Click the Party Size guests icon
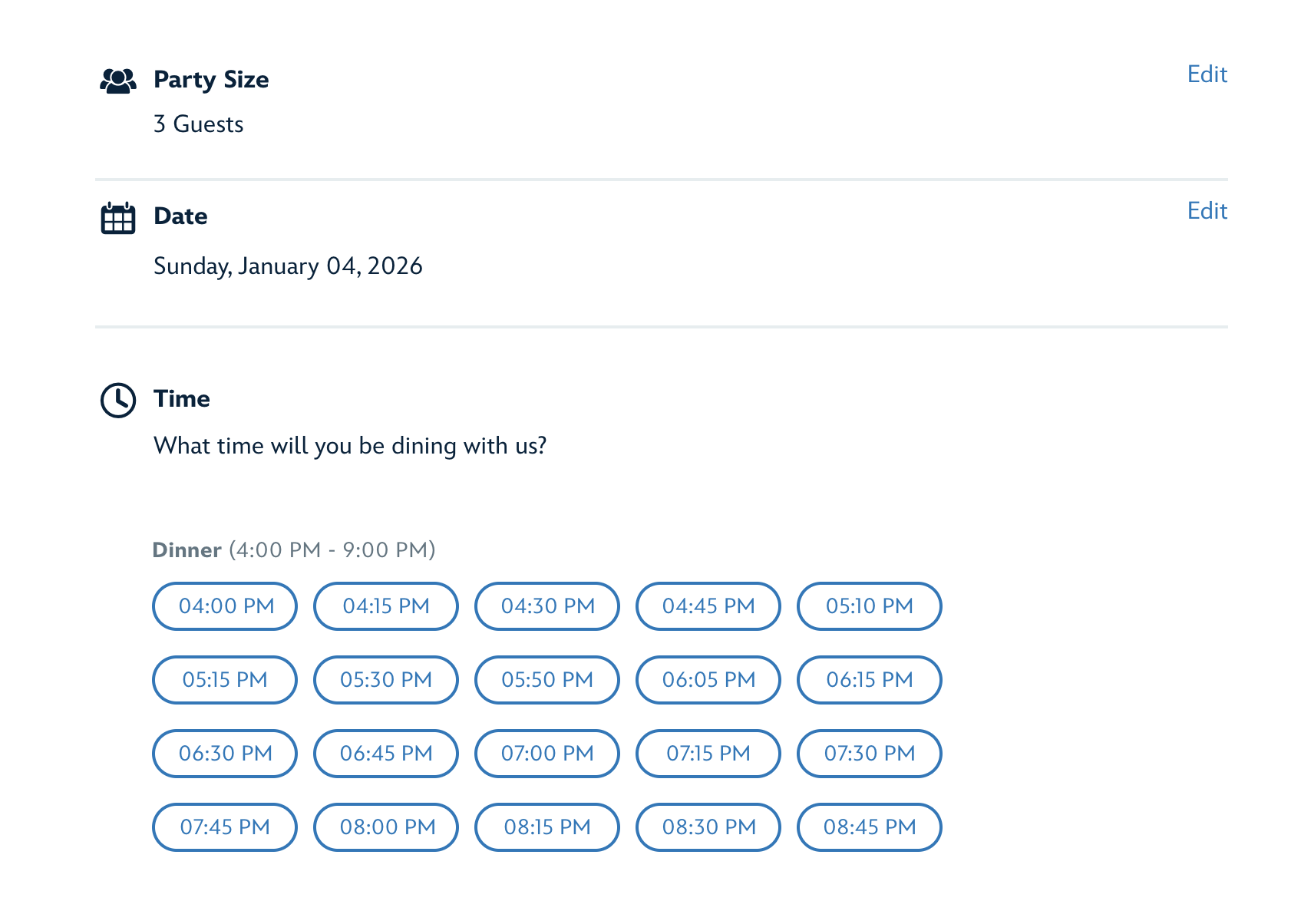This screenshot has height=924, width=1291. tap(118, 81)
